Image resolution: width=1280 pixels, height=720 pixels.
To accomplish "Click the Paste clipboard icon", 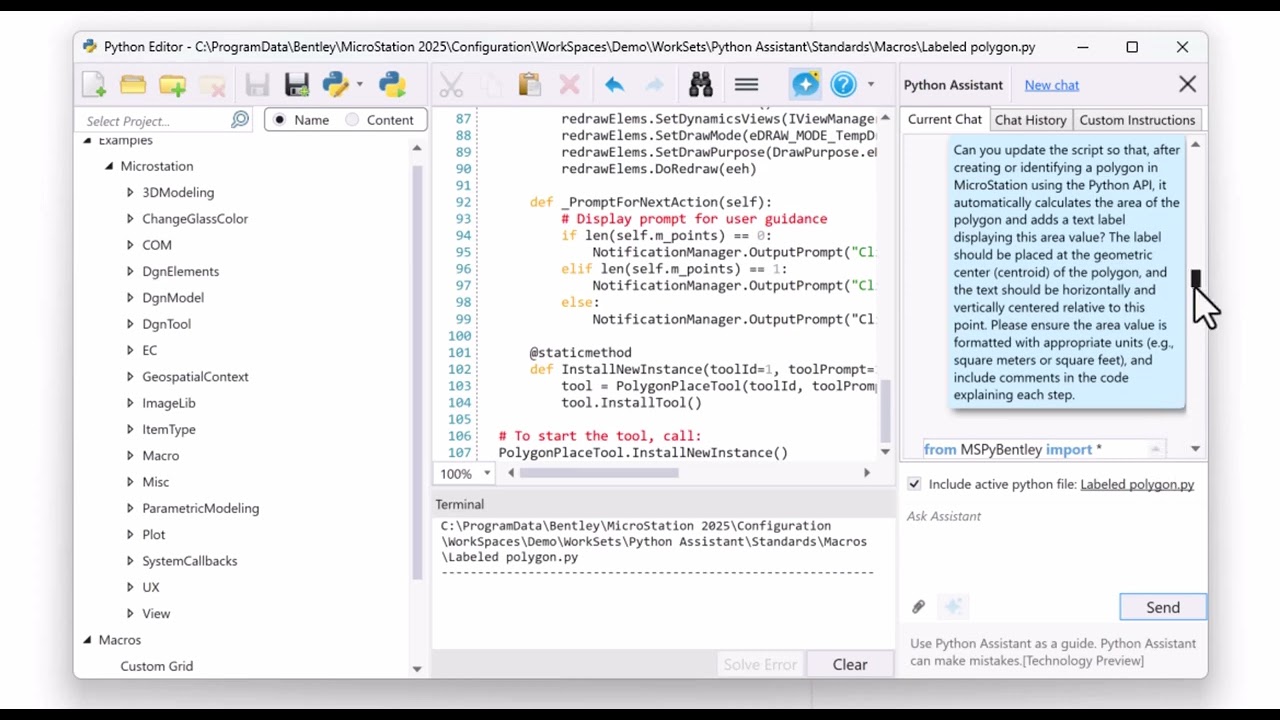I will (529, 85).
